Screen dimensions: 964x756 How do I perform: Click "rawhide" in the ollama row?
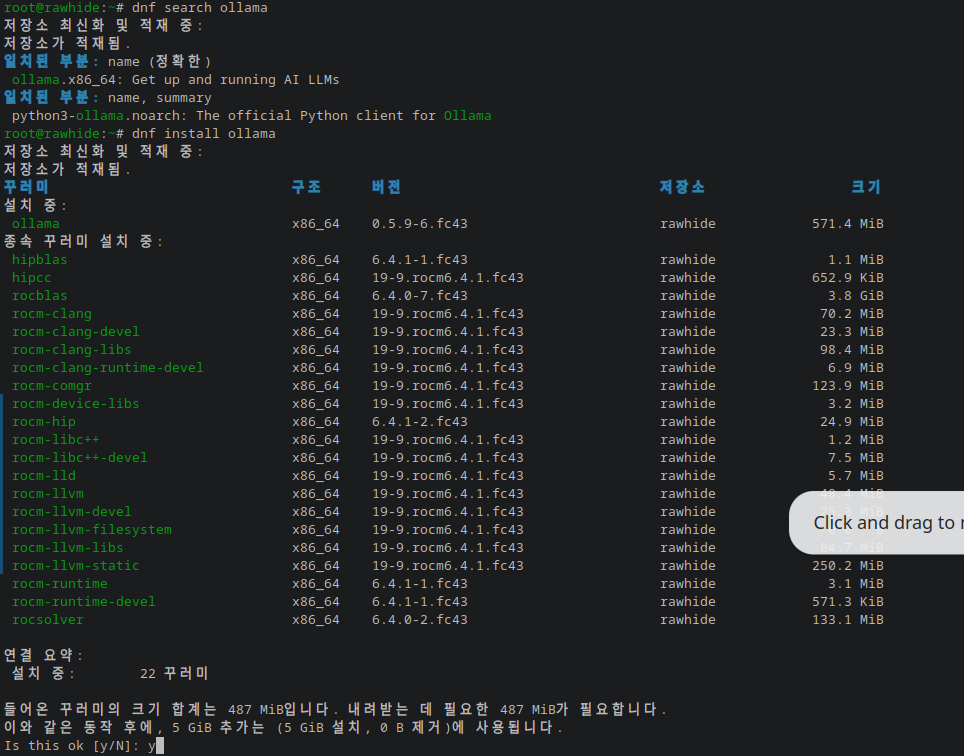tap(688, 224)
